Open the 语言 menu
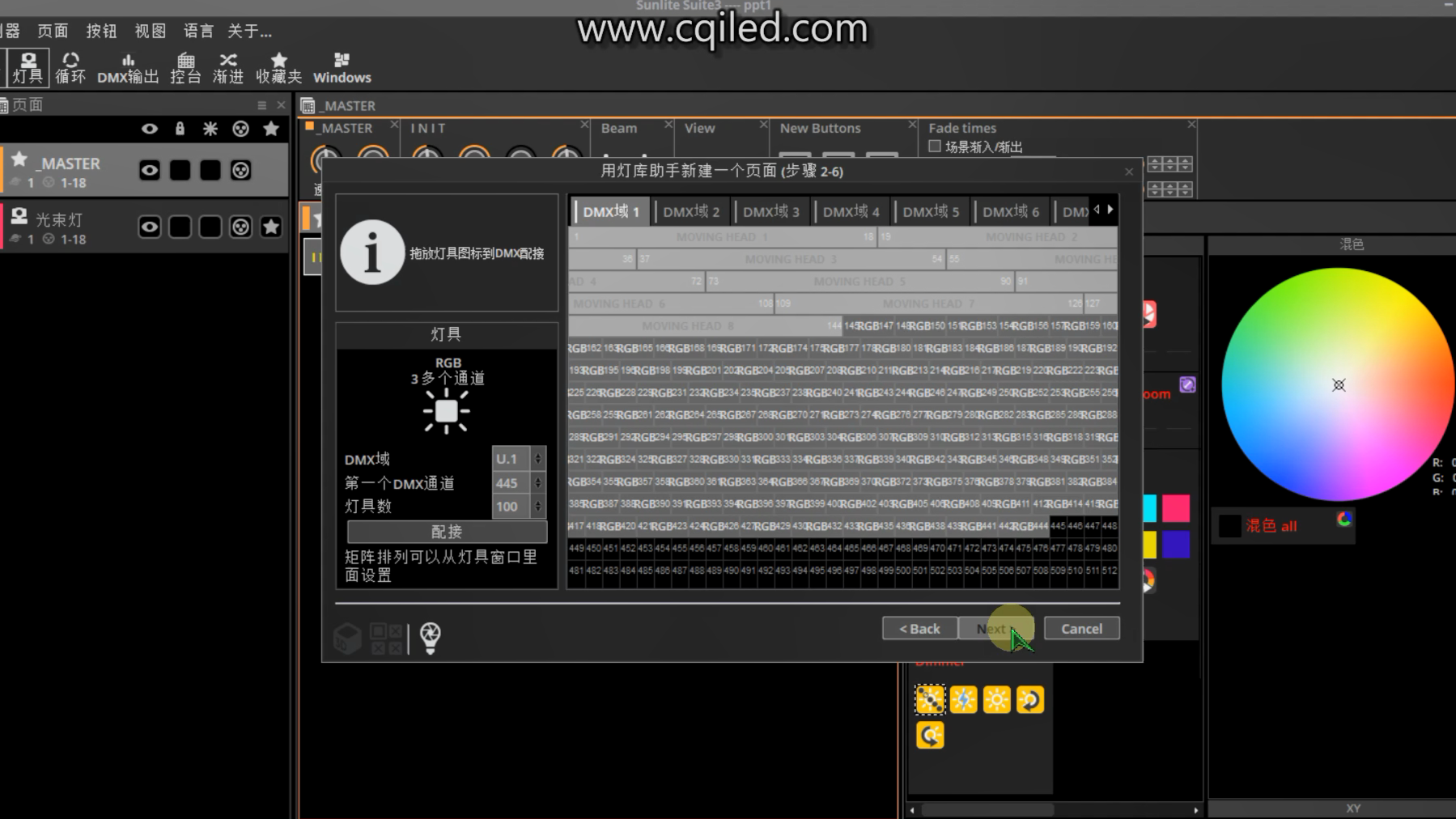 (198, 31)
